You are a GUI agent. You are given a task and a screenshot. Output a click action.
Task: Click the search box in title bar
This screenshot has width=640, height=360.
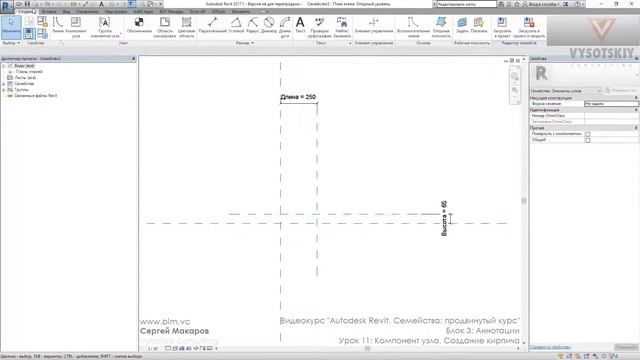coord(467,4)
